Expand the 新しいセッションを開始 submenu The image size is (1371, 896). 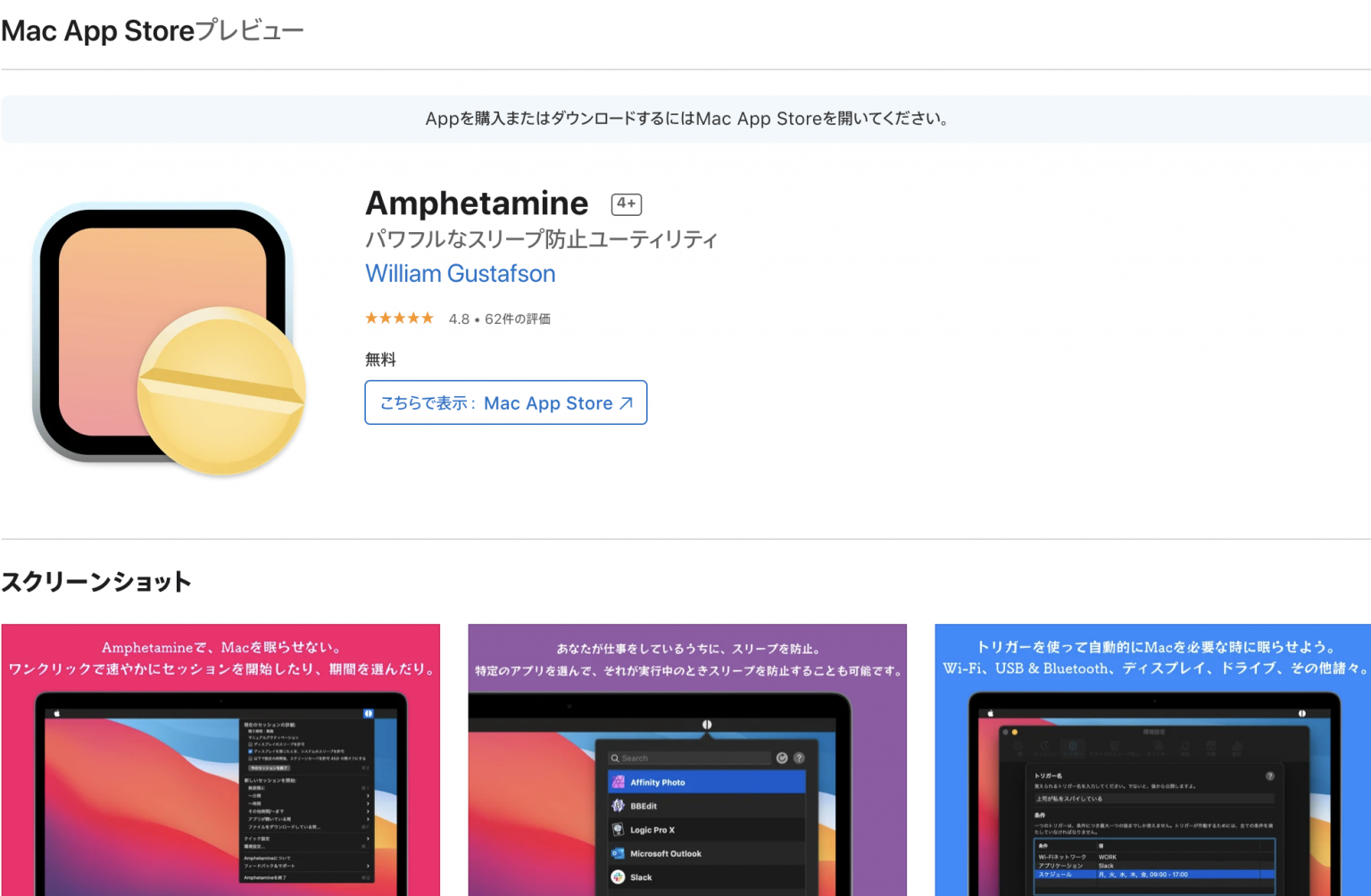point(270,780)
